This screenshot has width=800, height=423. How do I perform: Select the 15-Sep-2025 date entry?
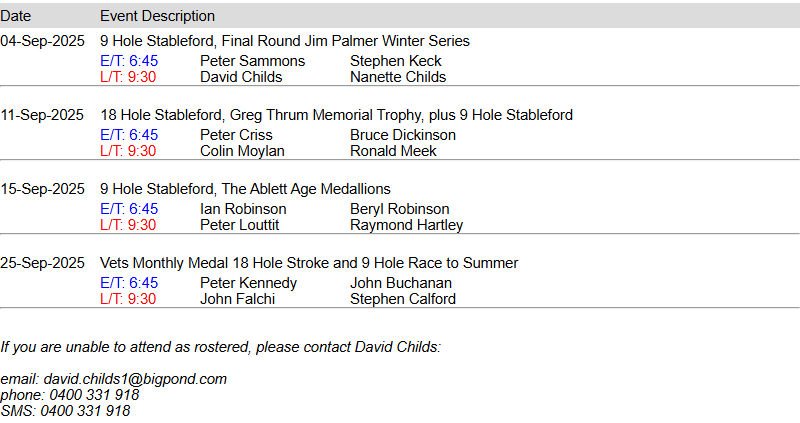(x=42, y=189)
